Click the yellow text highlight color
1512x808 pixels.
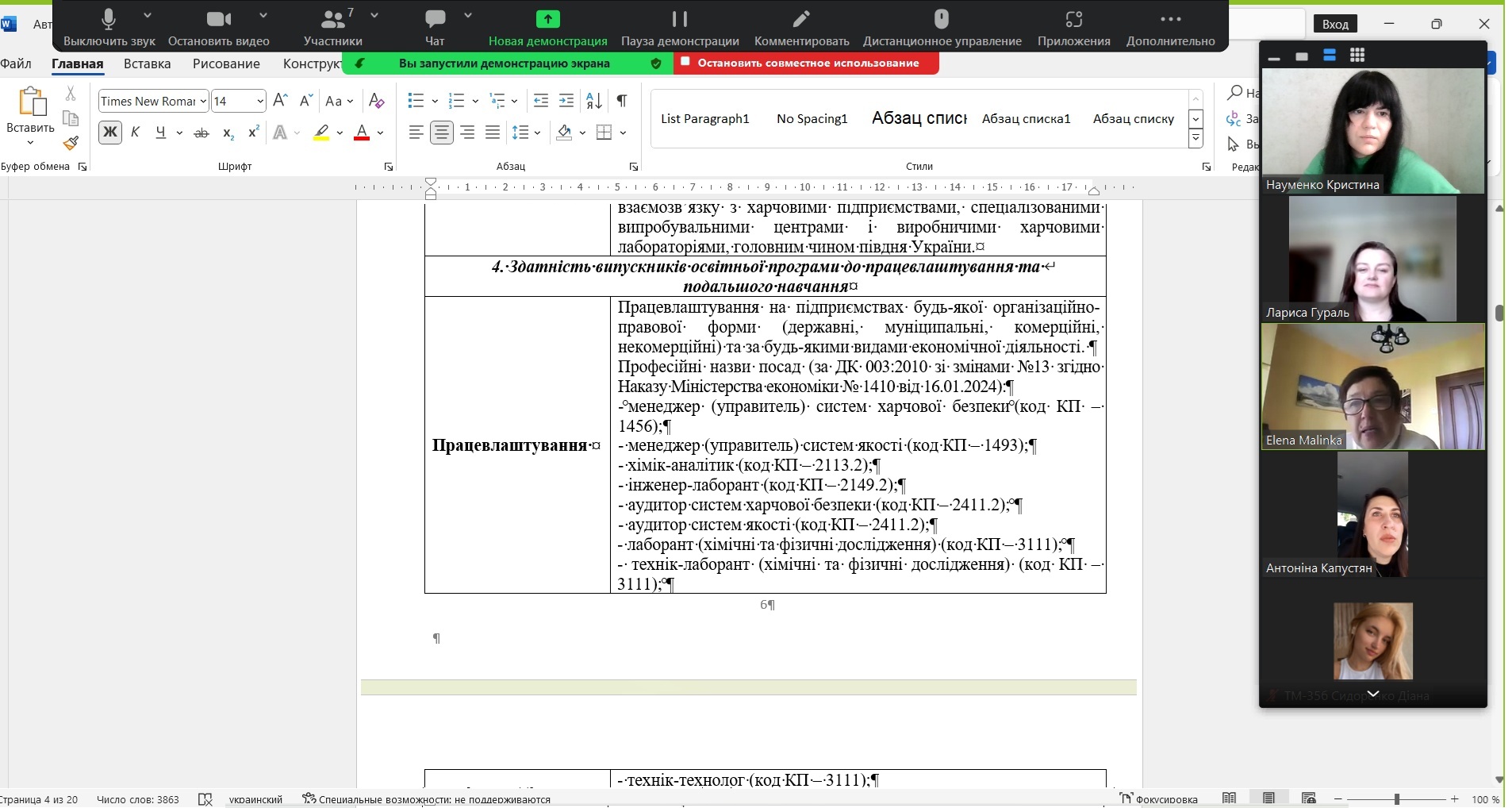[321, 133]
